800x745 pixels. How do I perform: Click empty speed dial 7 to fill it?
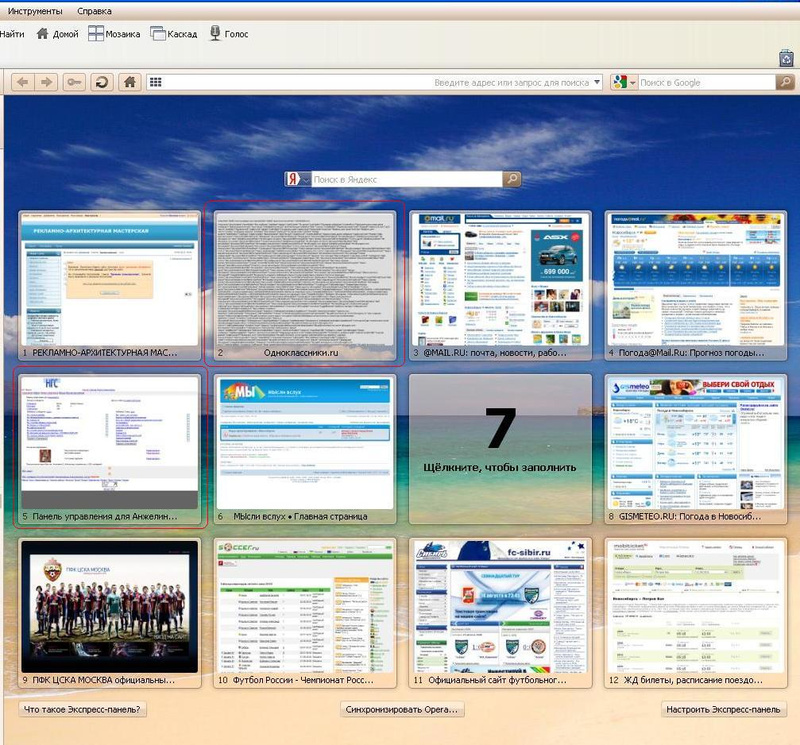pyautogui.click(x=501, y=449)
